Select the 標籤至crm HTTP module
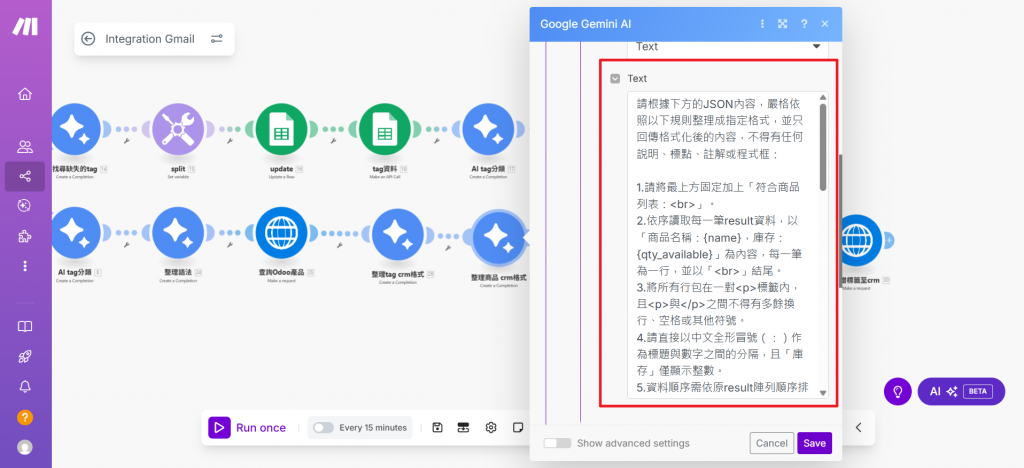Image resolution: width=1024 pixels, height=468 pixels. pos(857,240)
